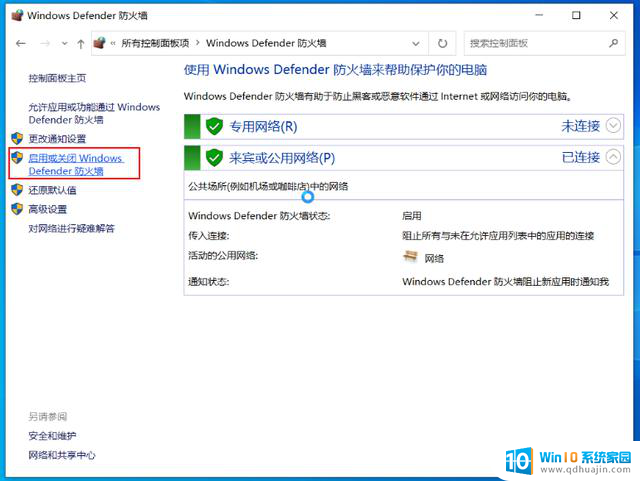Image resolution: width=640 pixels, height=481 pixels.
Task: Click green shield icon of 专用网络
Action: click(214, 127)
